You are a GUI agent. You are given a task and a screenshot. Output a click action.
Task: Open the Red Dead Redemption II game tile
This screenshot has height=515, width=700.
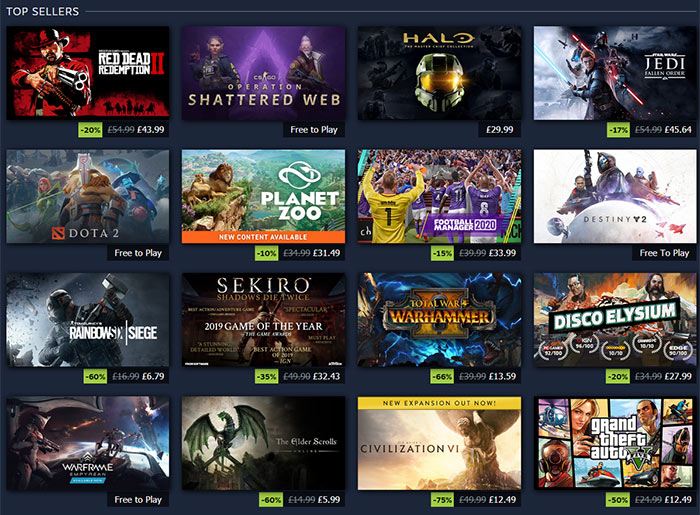(x=88, y=73)
